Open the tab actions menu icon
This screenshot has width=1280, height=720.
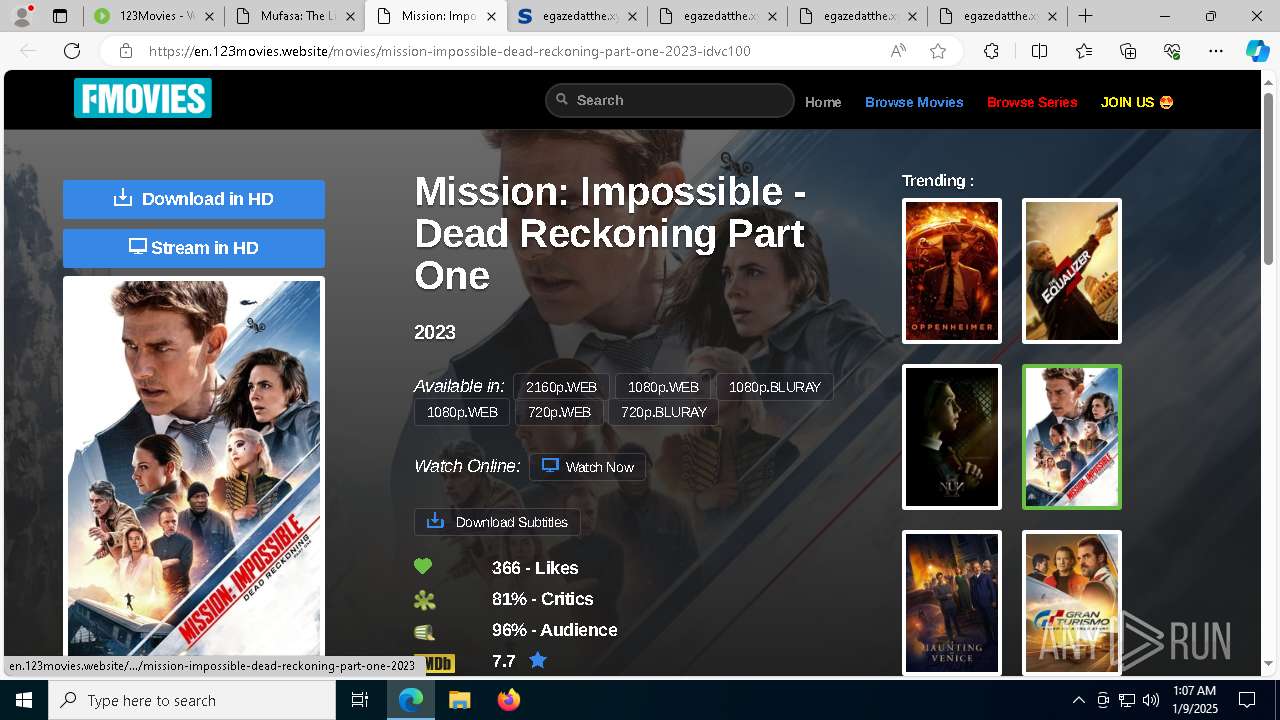click(60, 16)
